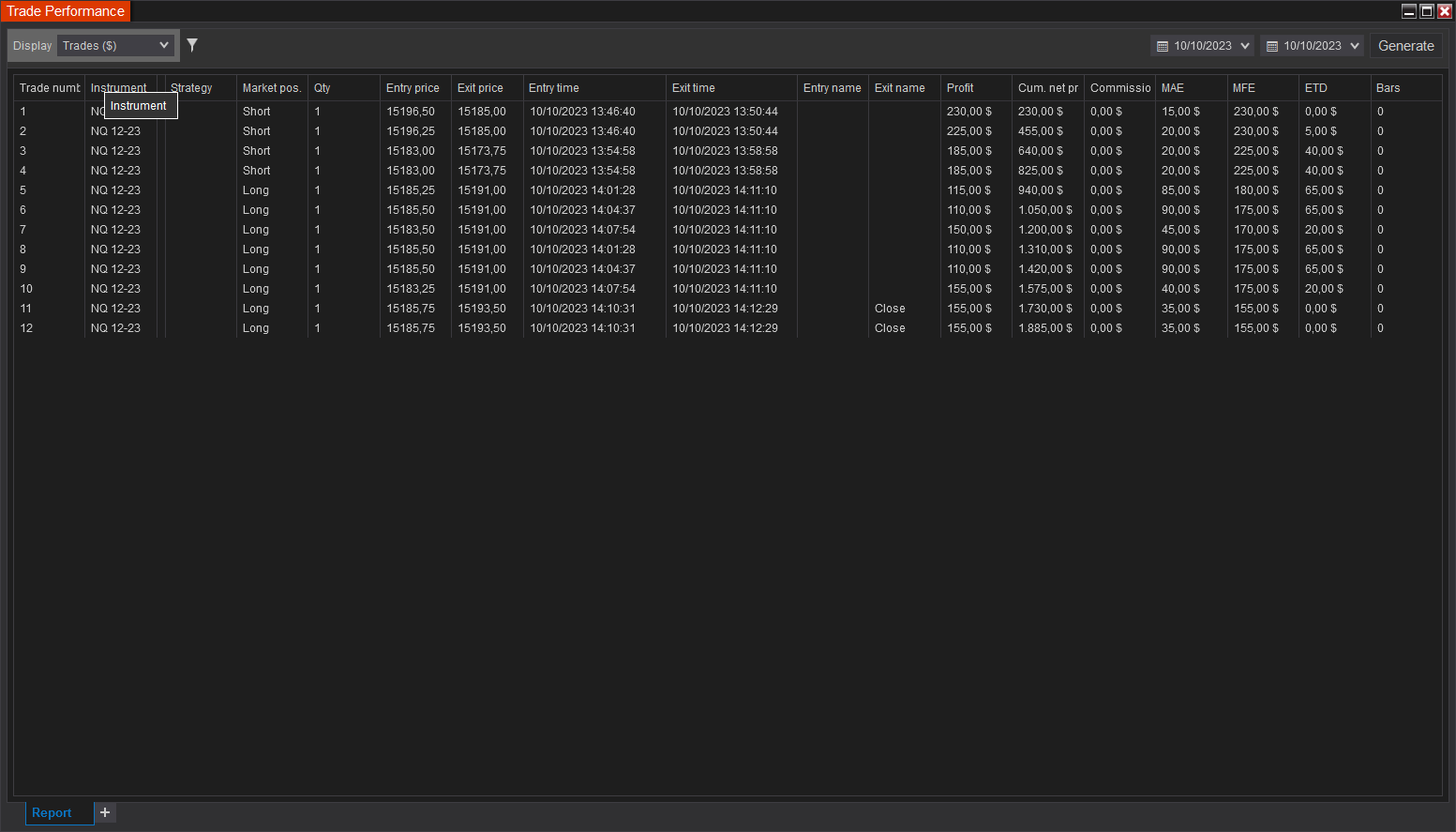Image resolution: width=1456 pixels, height=832 pixels.
Task: Click Long market position in trade 6
Action: [x=256, y=210]
